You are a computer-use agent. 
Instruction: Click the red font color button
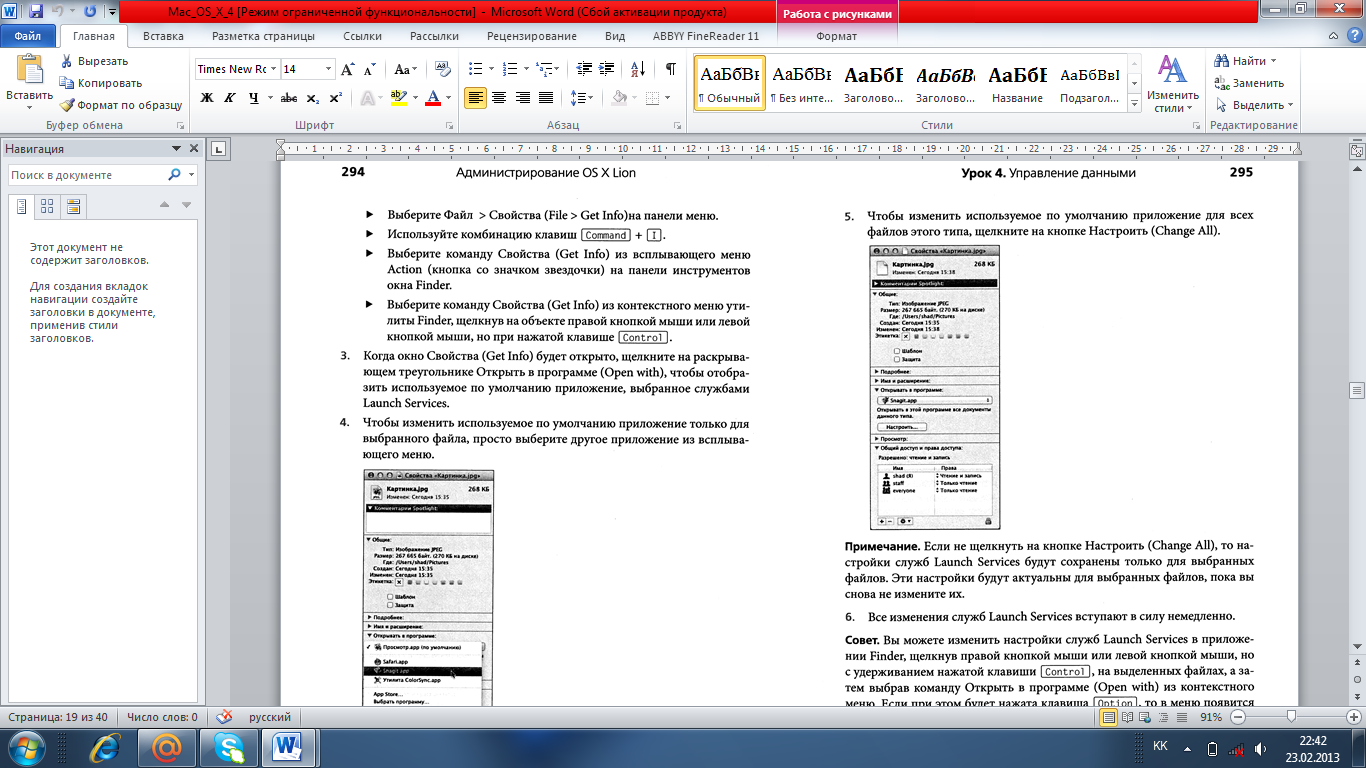click(x=432, y=98)
